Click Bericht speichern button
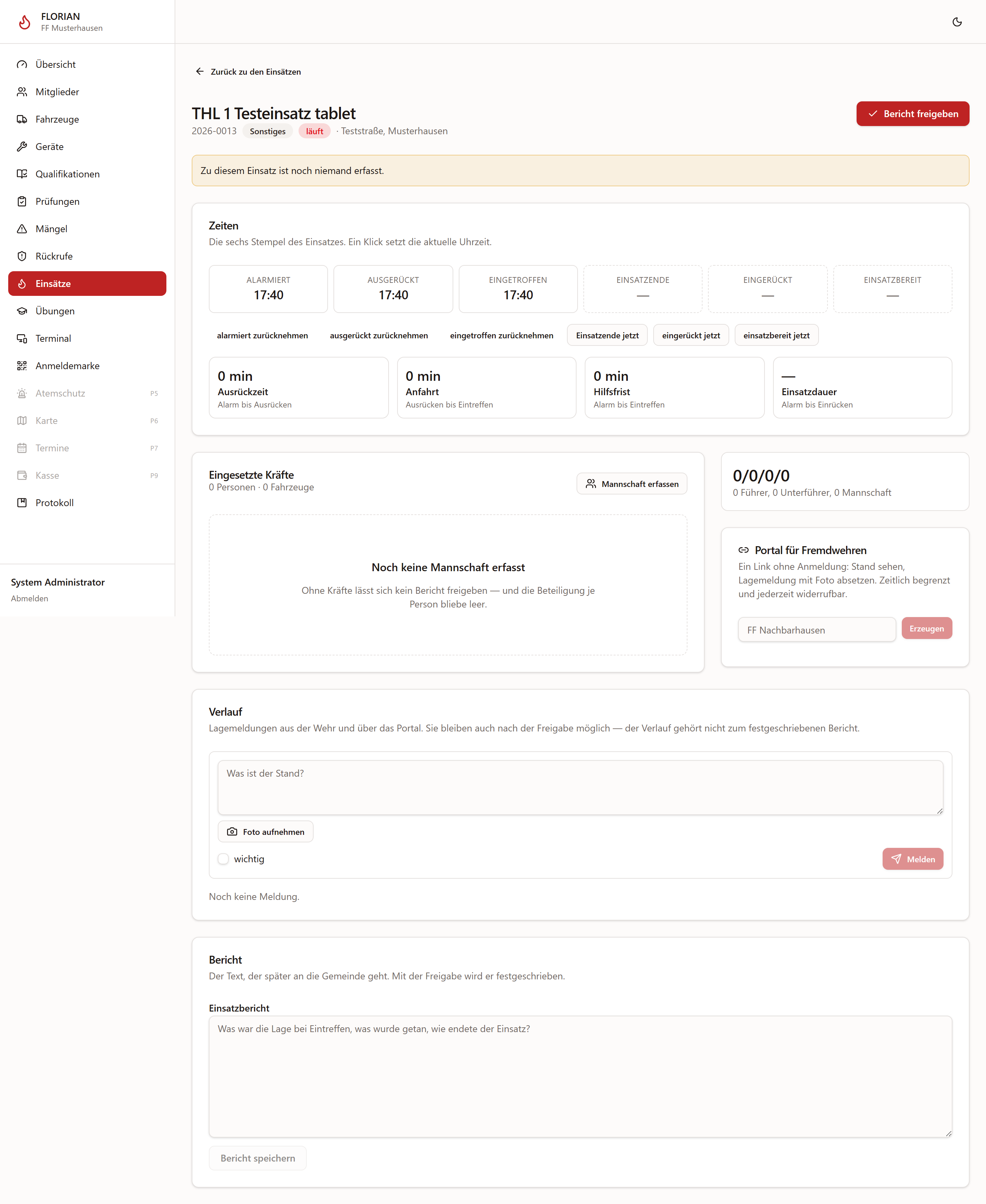 point(258,1158)
